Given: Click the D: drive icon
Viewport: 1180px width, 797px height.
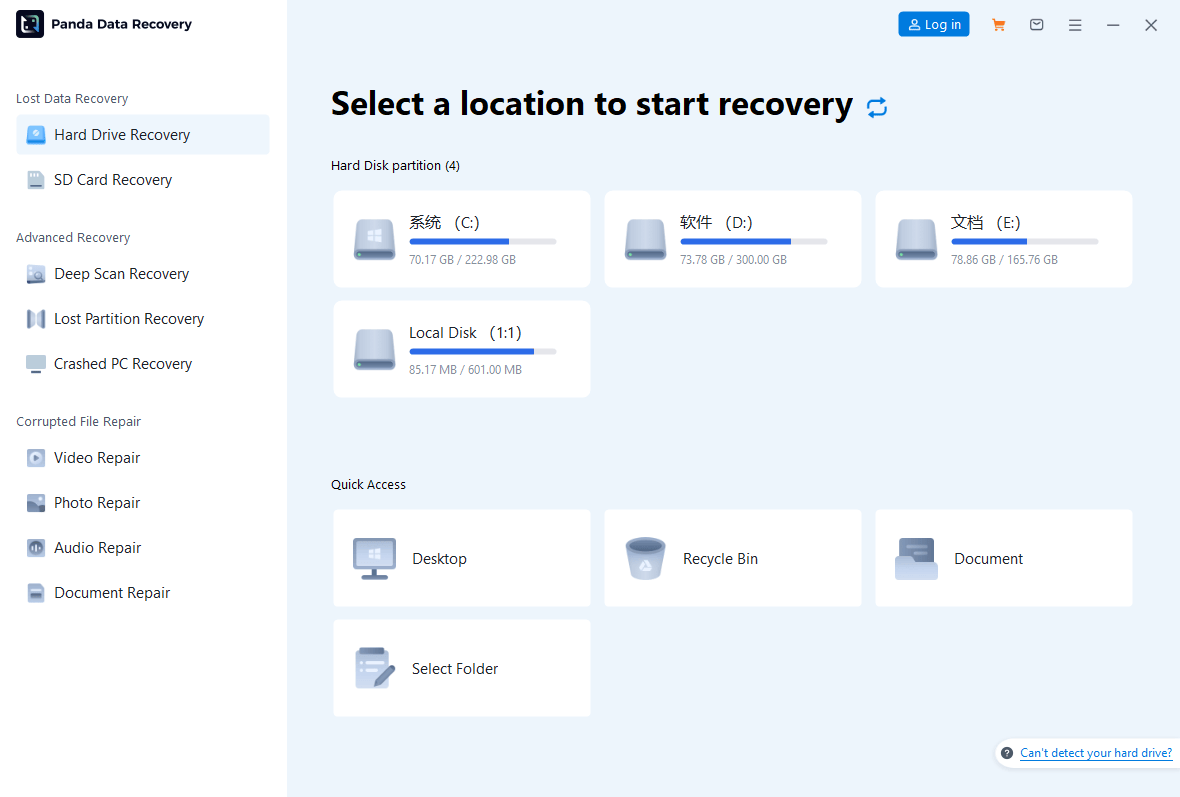Looking at the screenshot, I should tap(646, 239).
